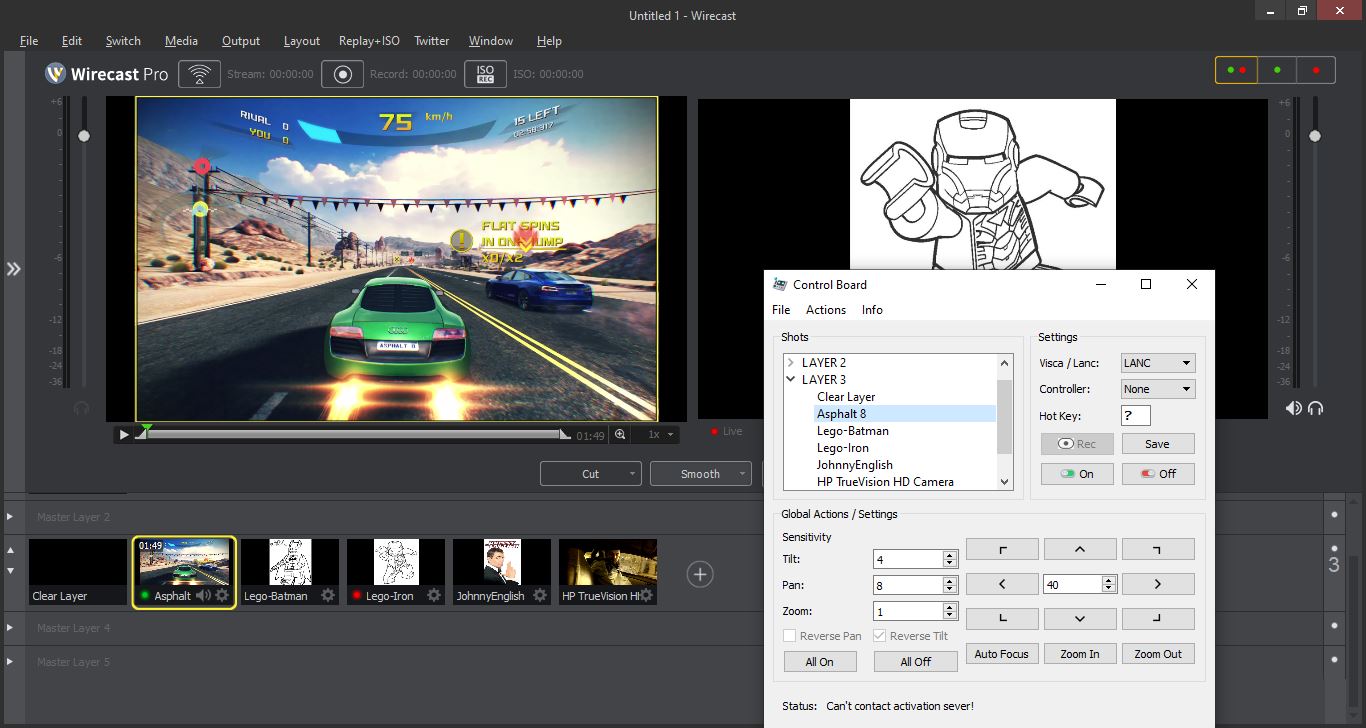Expand Master Layer 2 row
This screenshot has width=1366, height=728.
coord(10,517)
